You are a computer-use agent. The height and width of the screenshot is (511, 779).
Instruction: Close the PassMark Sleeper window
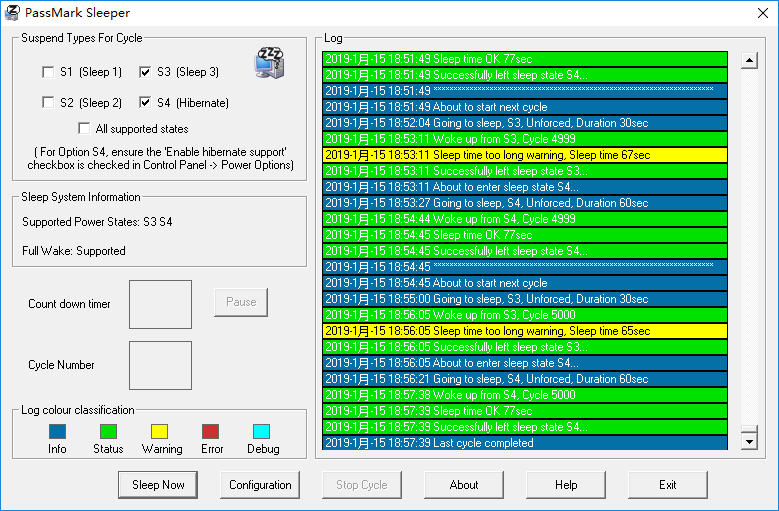pyautogui.click(x=763, y=13)
